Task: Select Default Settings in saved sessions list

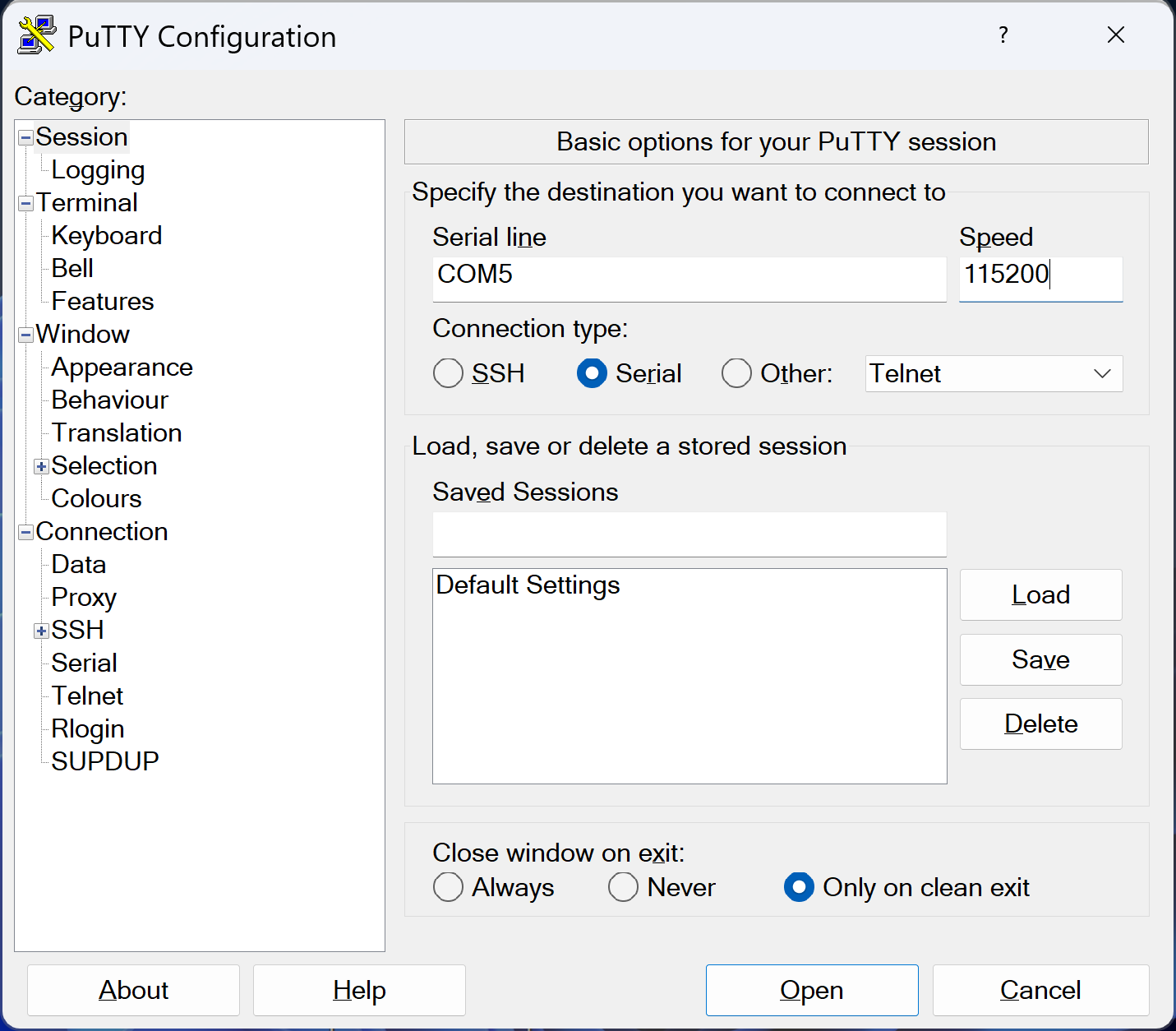Action: [528, 585]
